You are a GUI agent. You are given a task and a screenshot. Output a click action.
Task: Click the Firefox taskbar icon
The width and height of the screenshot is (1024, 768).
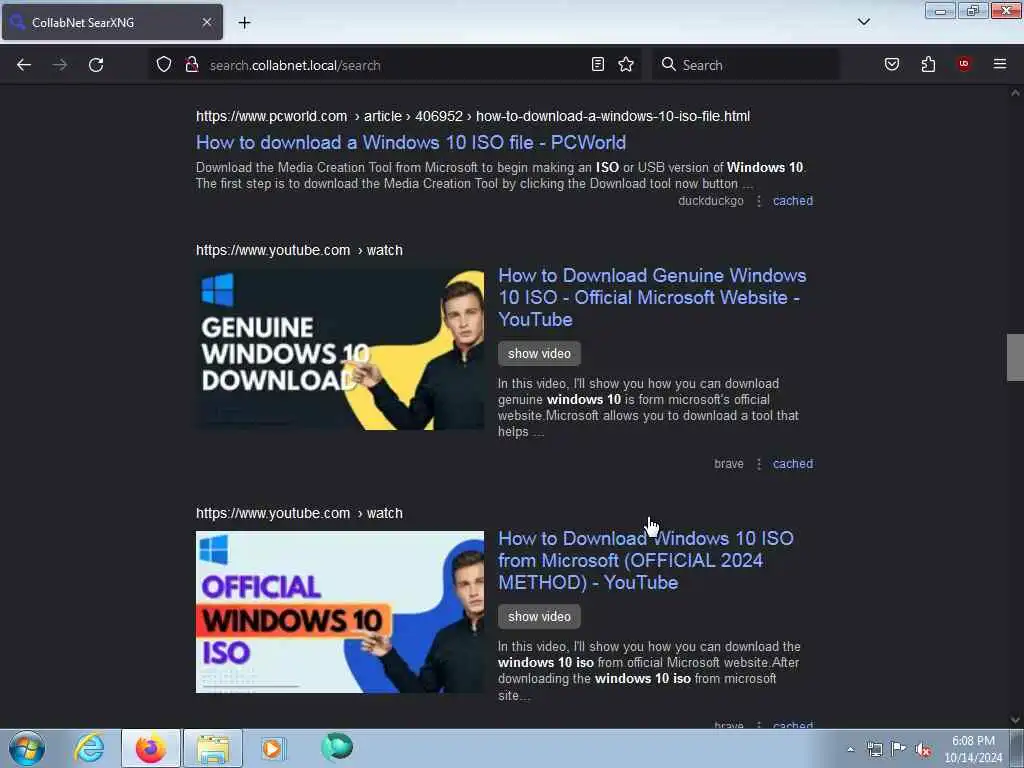pos(151,748)
